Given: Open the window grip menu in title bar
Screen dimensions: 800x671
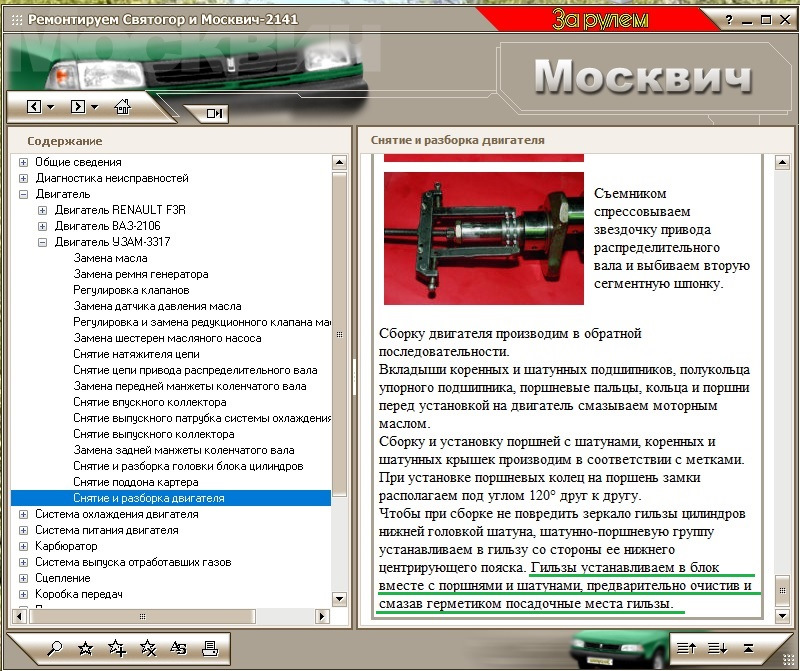Looking at the screenshot, I should point(17,20).
